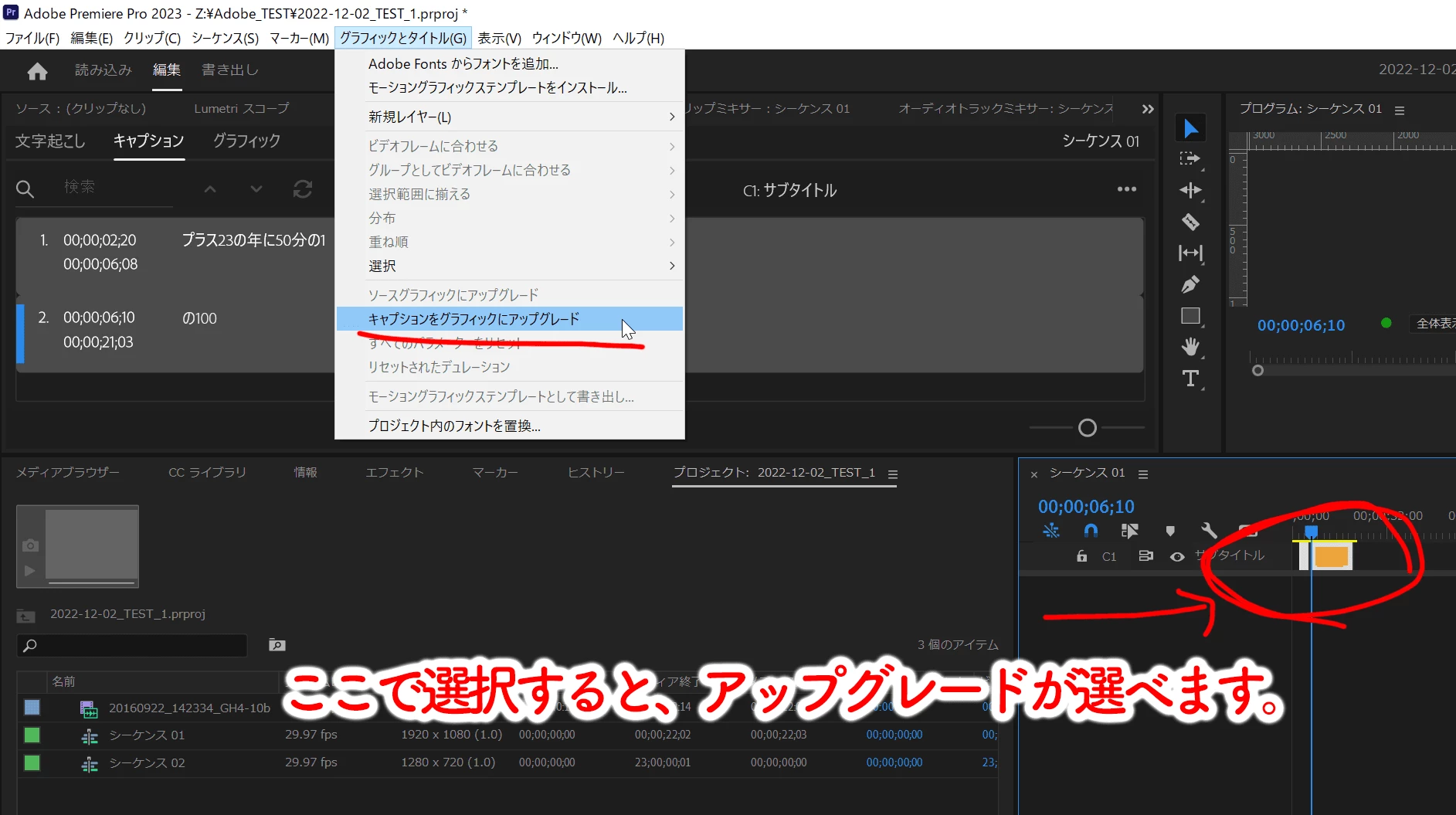The width and height of the screenshot is (1456, 815).
Task: Select the orange subtitle clip on timeline
Action: point(1331,556)
